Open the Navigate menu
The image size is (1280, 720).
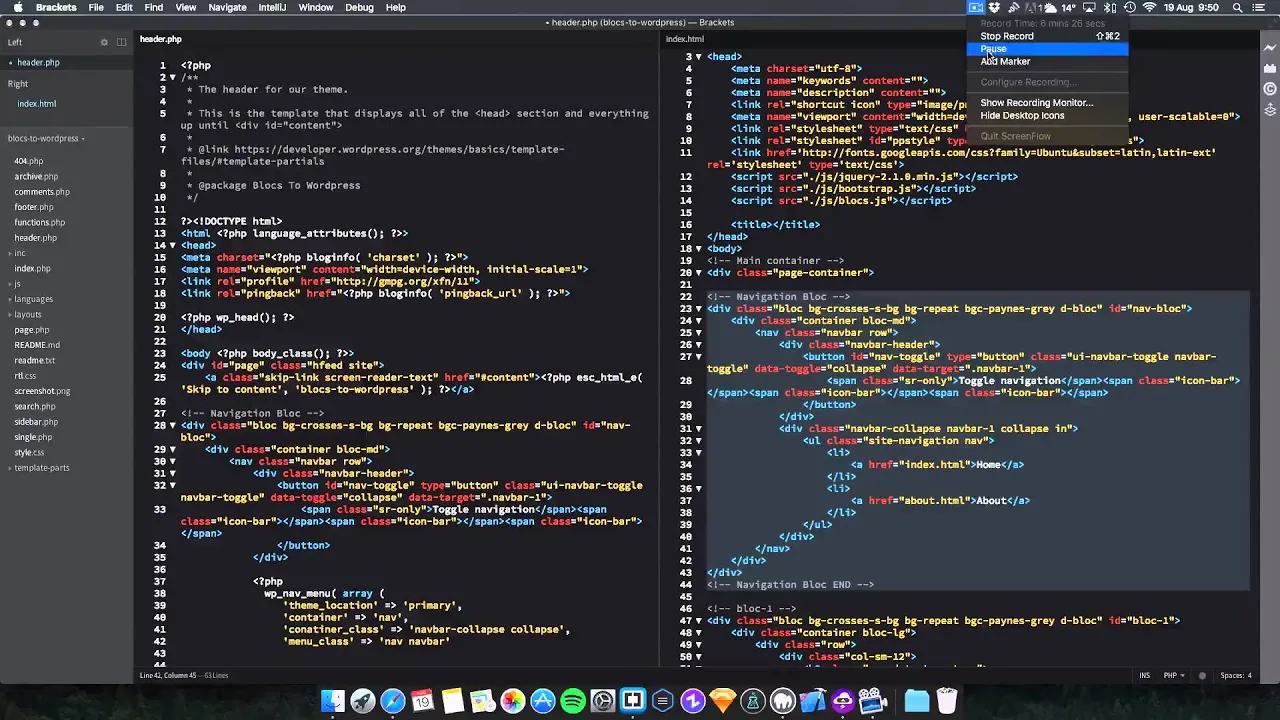[x=227, y=7]
